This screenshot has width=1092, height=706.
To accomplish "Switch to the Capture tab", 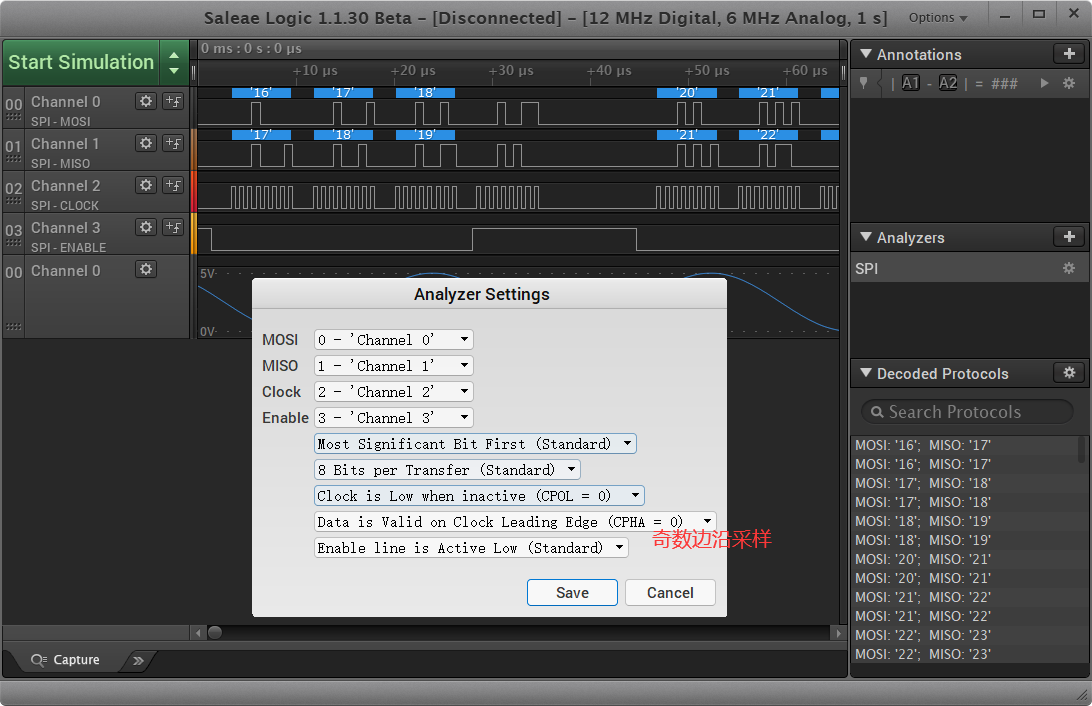I will pyautogui.click(x=66, y=660).
